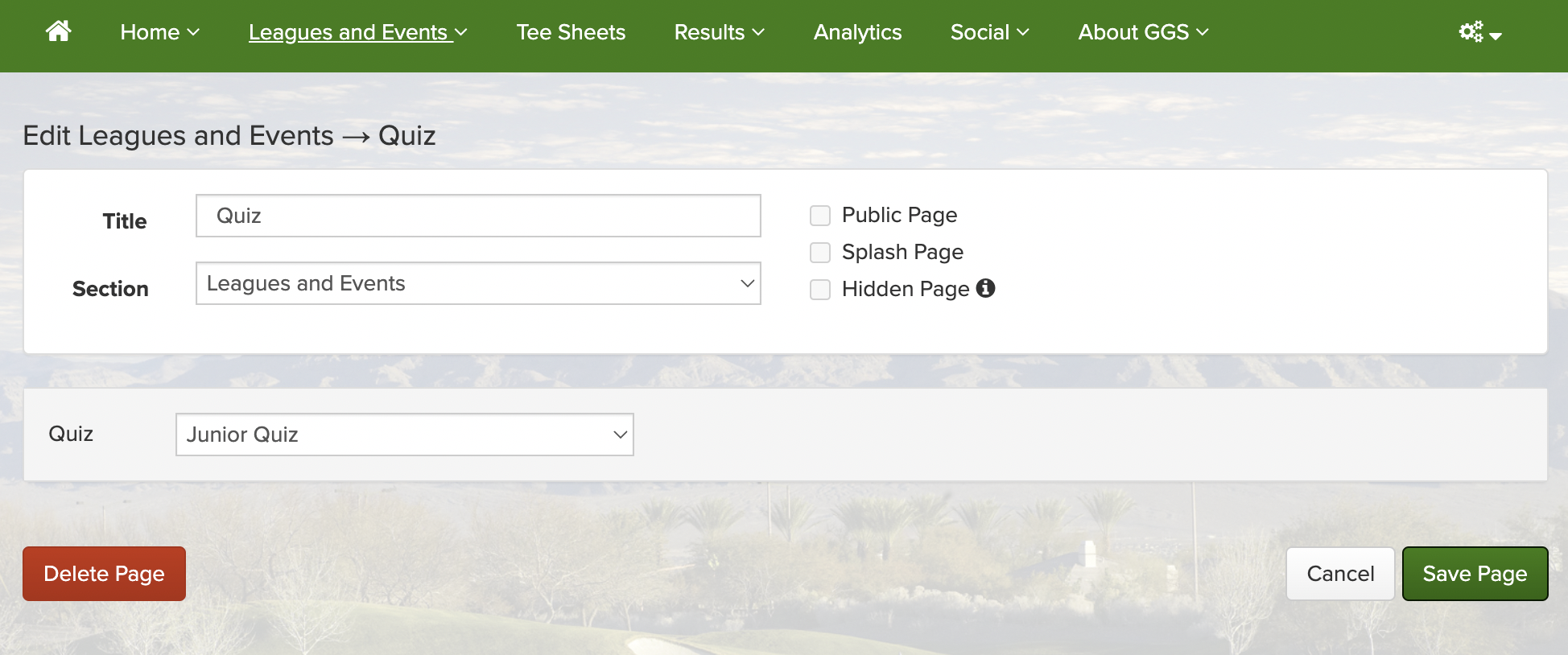Open the settings gears menu
Screen dimensions: 1568x655
click(x=1480, y=32)
